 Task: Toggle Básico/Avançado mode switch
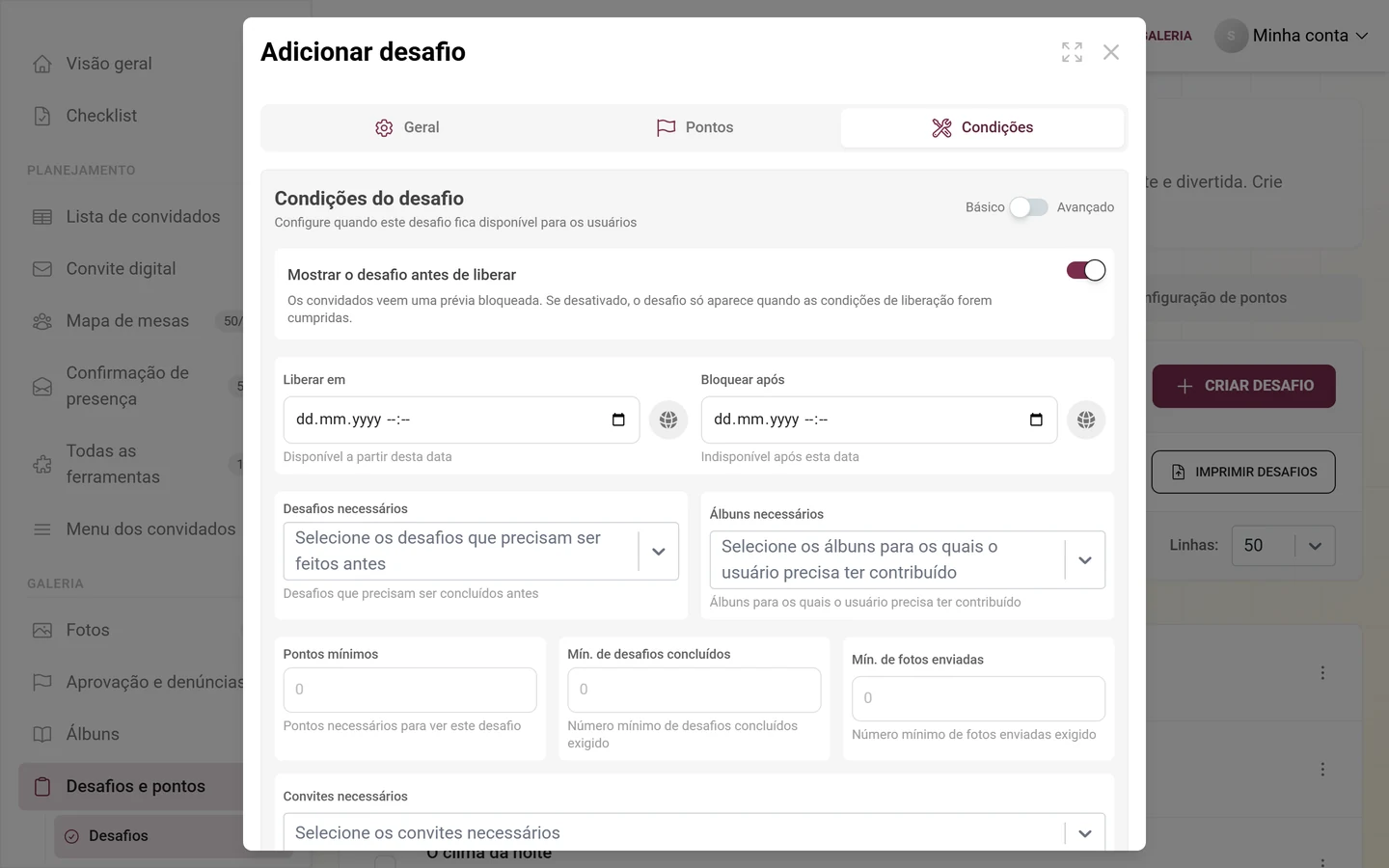(x=1028, y=207)
